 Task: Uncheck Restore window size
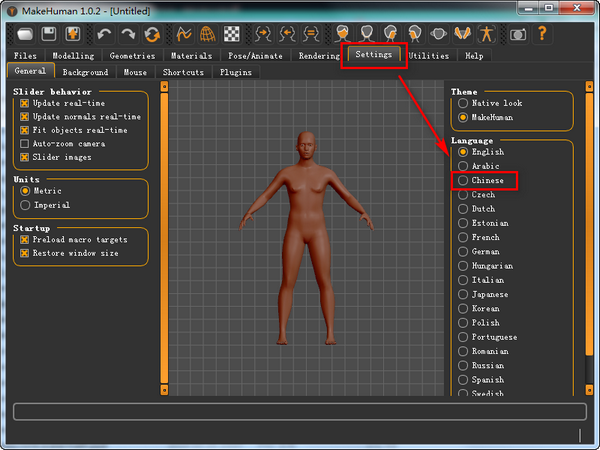[25, 253]
